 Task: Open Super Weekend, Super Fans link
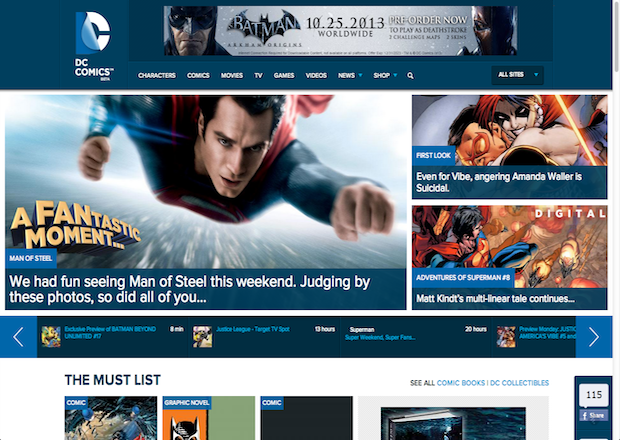[380, 338]
